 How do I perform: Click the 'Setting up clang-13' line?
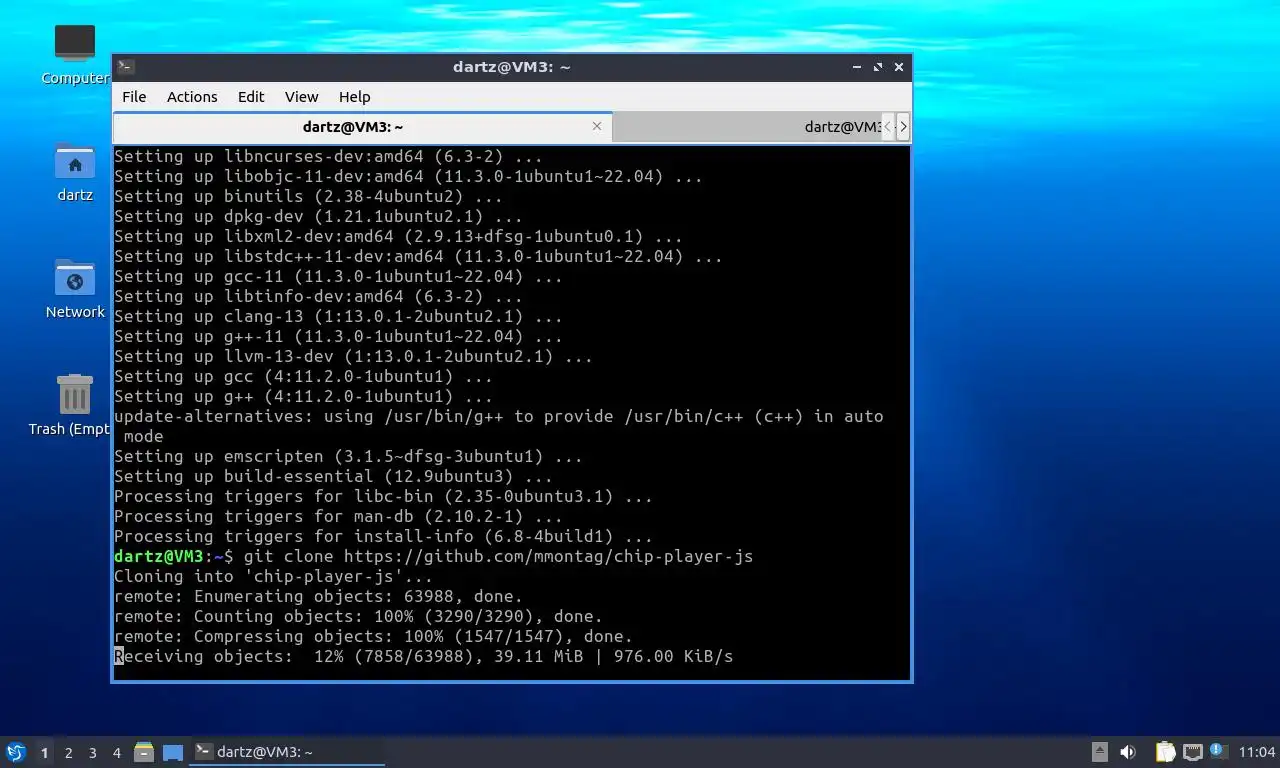point(338,316)
